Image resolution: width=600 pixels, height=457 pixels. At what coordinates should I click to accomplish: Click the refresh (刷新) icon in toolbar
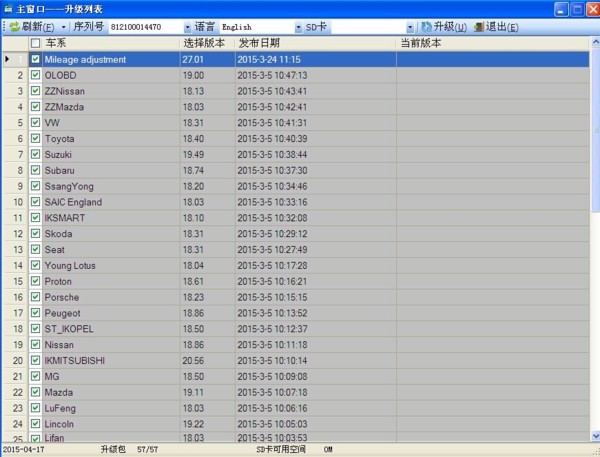(x=14, y=27)
